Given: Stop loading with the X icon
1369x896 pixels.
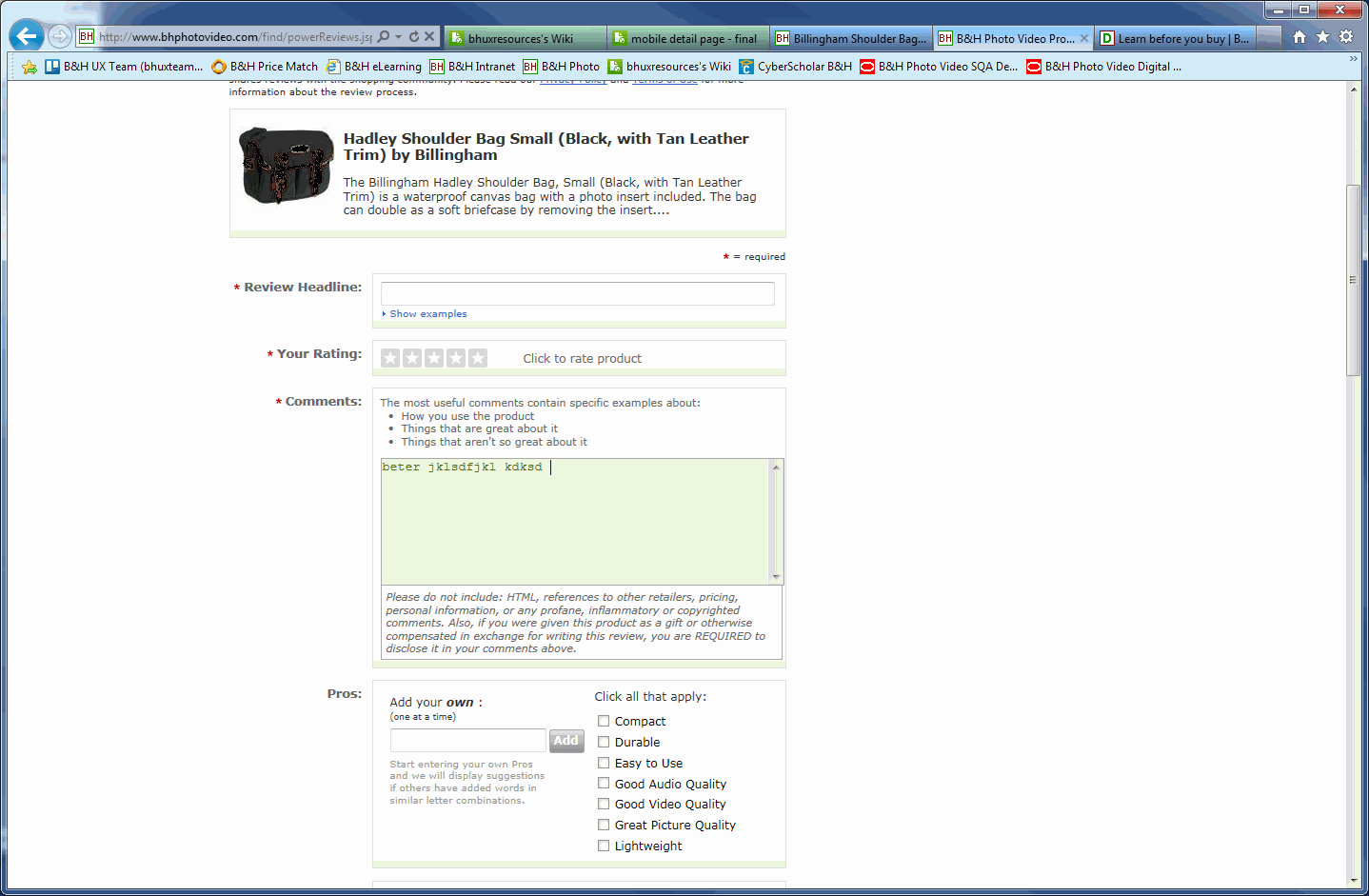Looking at the screenshot, I should pos(429,37).
